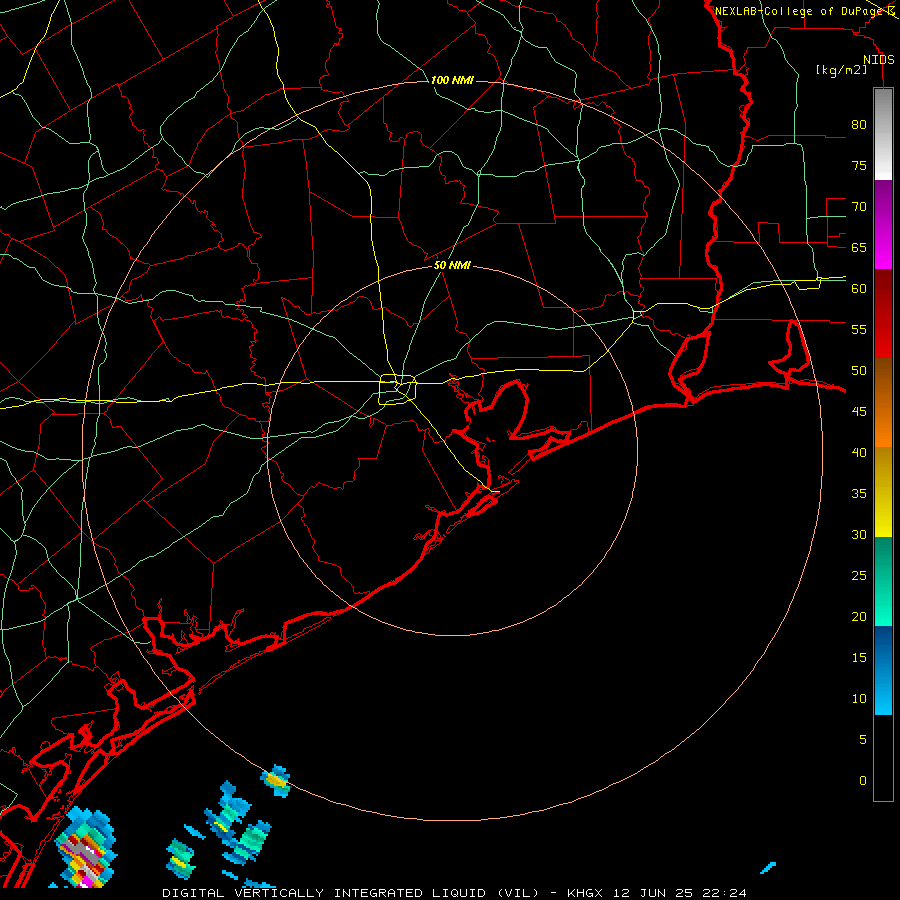Click the 50 NMI range ring label
Viewport: 900px width, 900px height.
[452, 265]
